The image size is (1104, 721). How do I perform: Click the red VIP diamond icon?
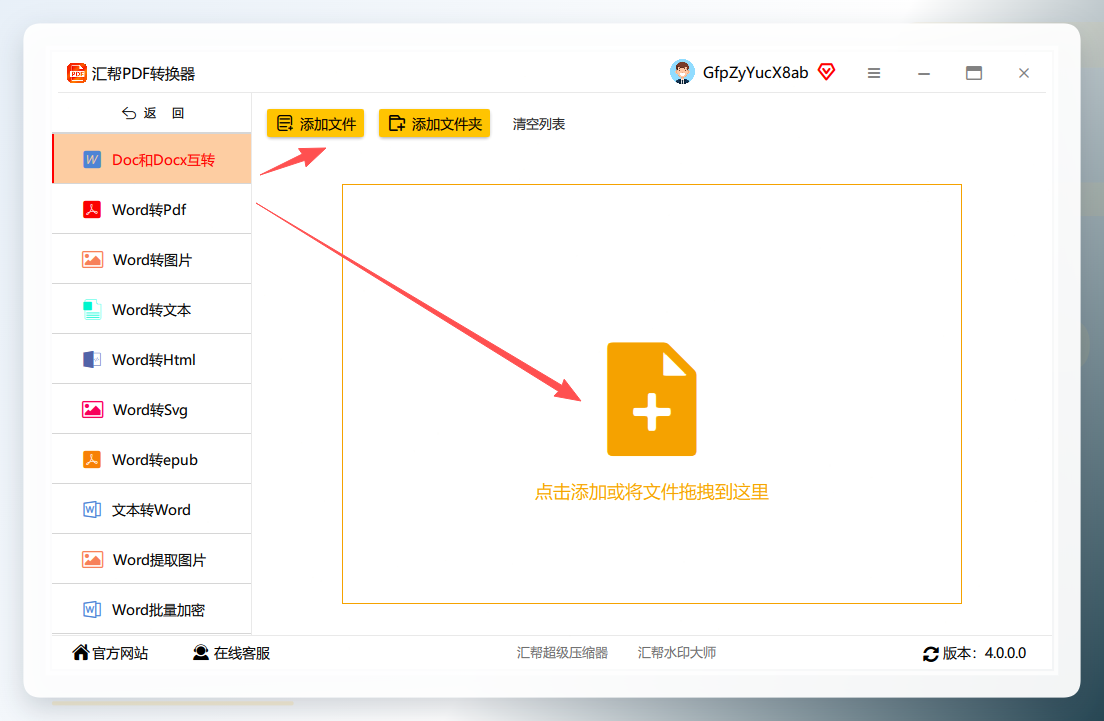click(827, 71)
